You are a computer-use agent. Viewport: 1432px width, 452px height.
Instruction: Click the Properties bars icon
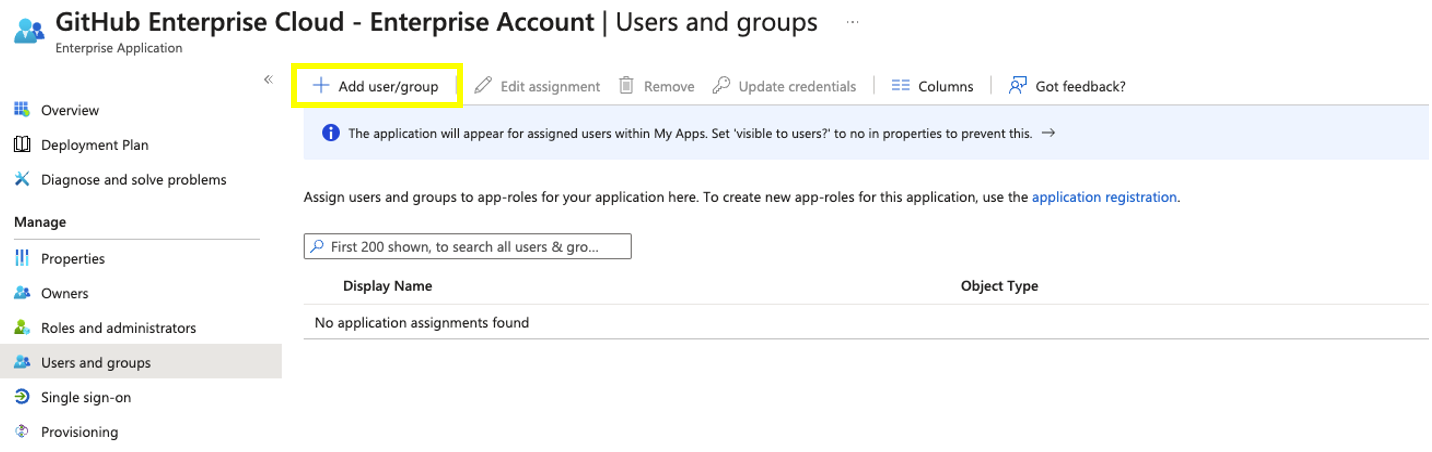coord(22,258)
